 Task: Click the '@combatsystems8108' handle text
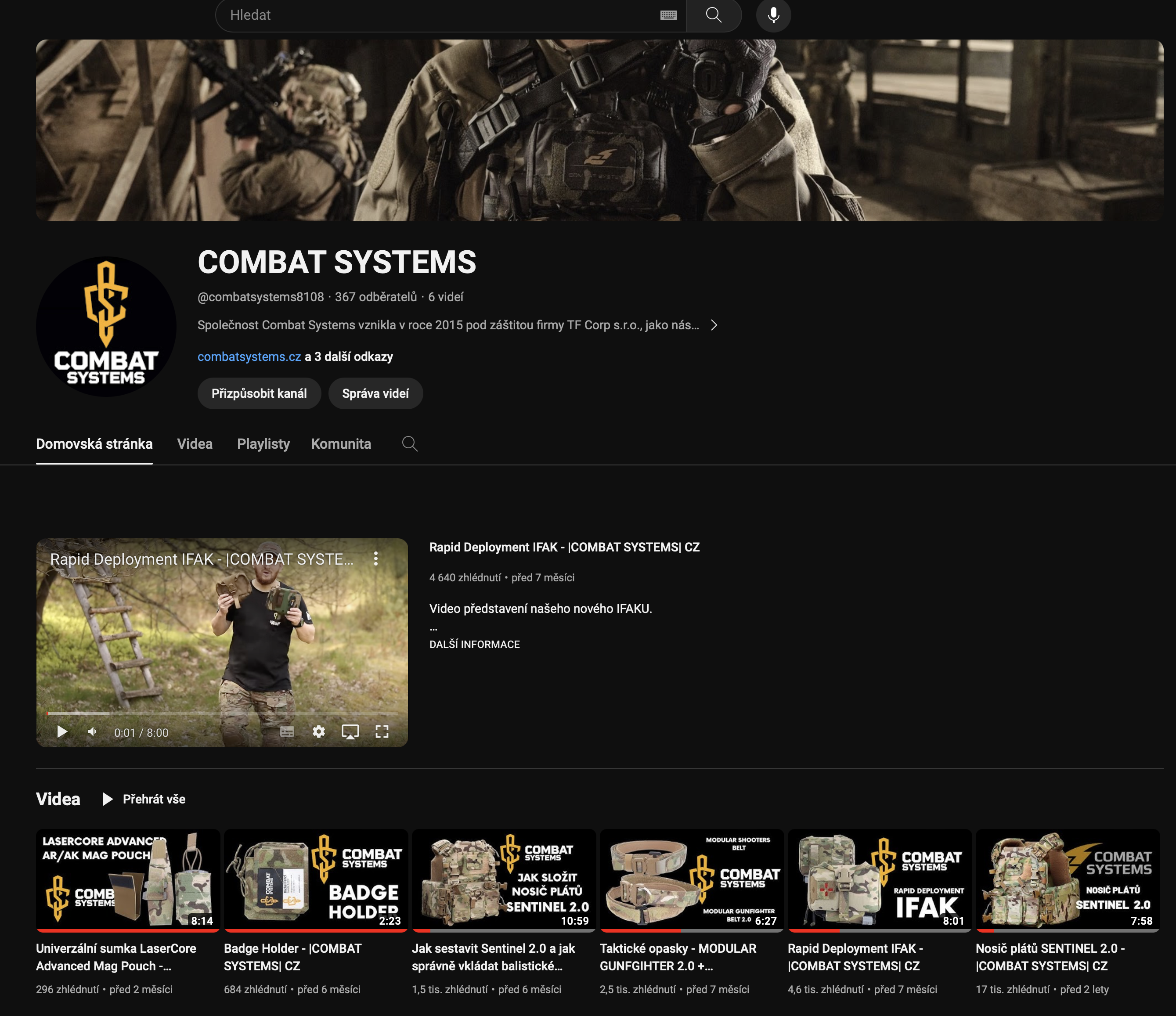[260, 297]
